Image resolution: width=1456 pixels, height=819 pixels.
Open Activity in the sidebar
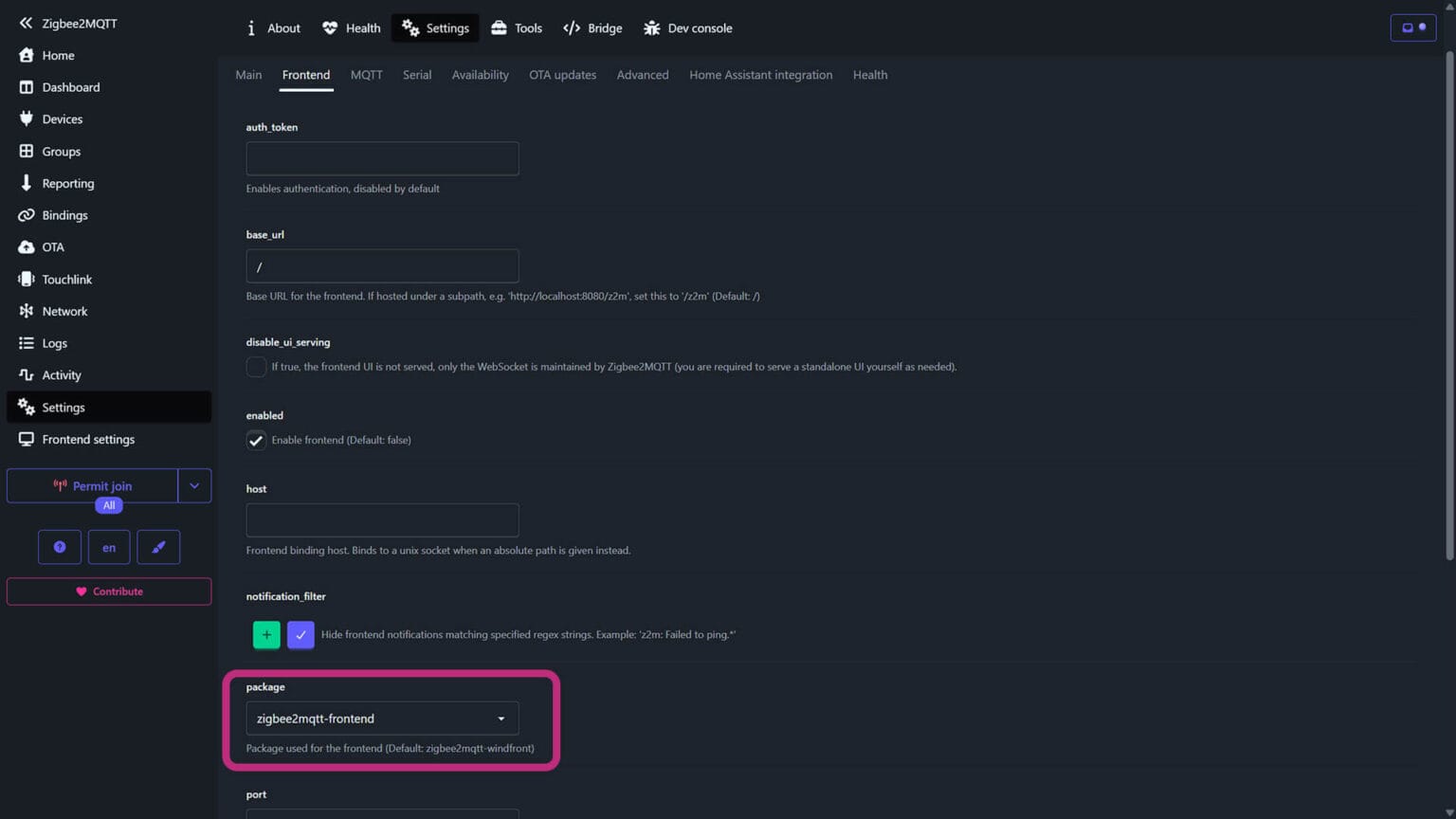point(109,375)
